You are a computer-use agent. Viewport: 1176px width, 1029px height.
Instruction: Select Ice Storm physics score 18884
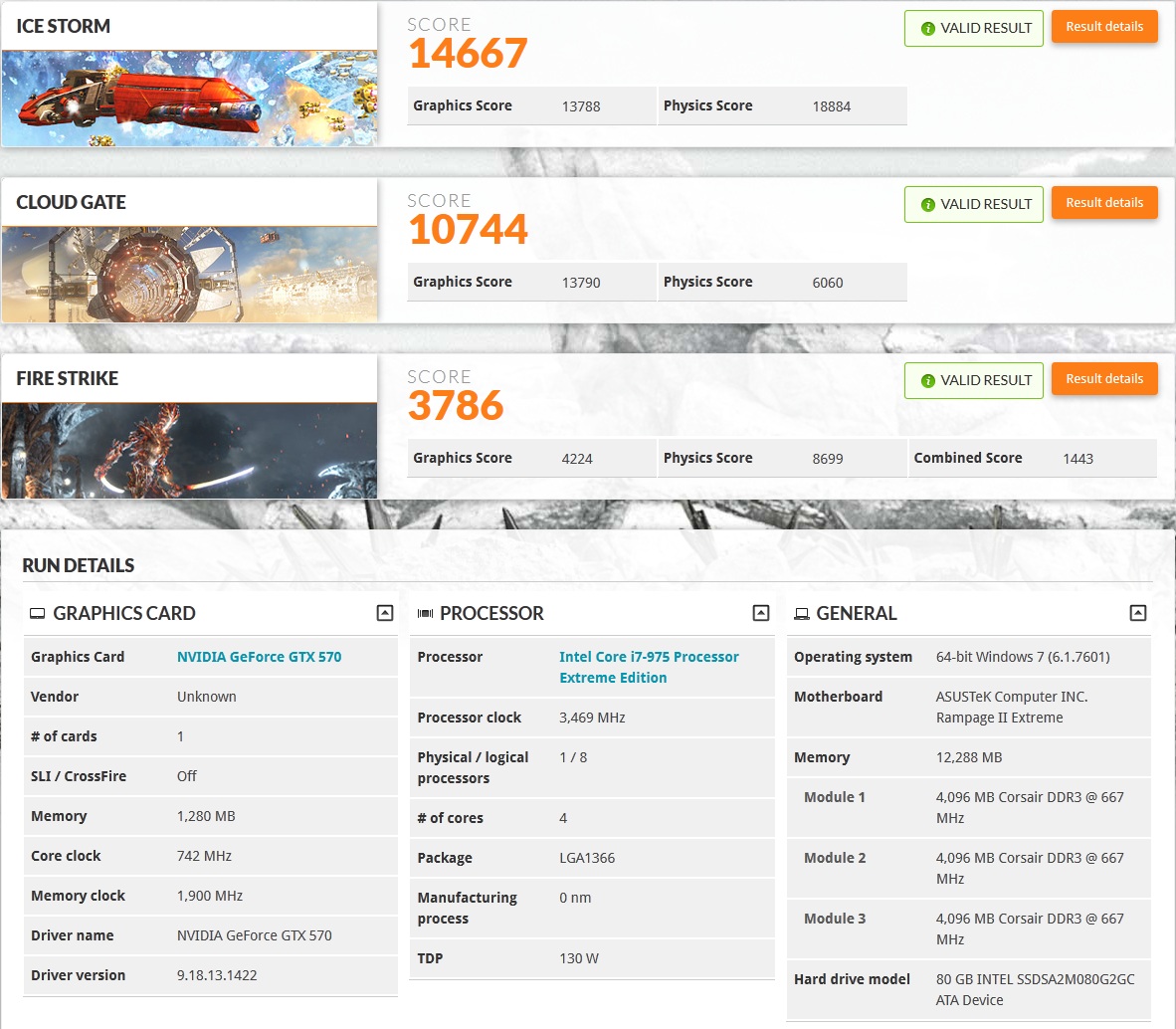pyautogui.click(x=832, y=106)
